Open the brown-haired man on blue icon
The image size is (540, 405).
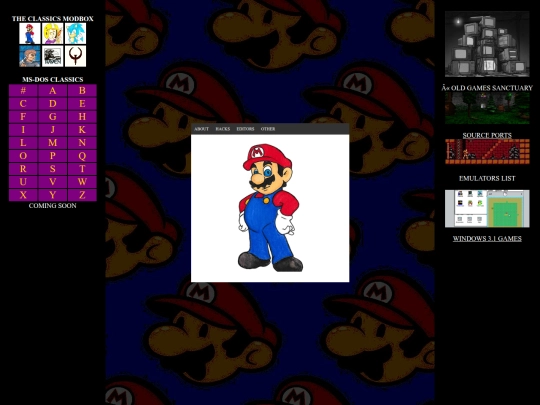point(30,56)
